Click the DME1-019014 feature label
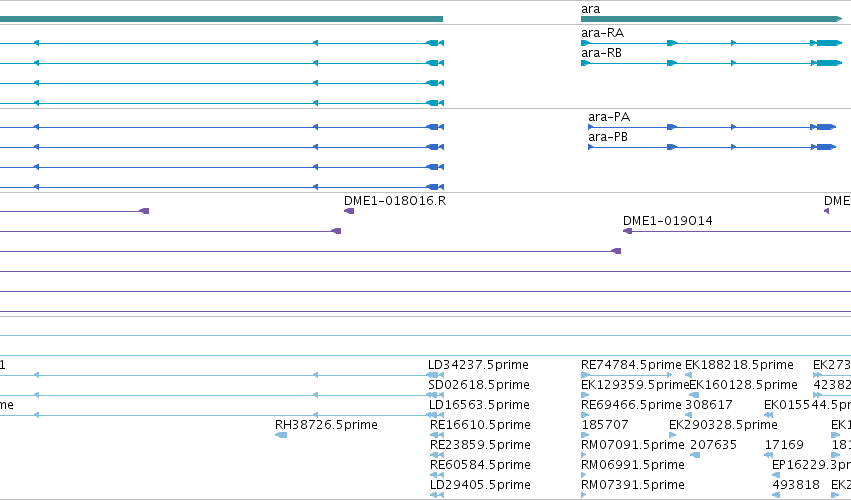The height and width of the screenshot is (500, 851). pyautogui.click(x=668, y=221)
